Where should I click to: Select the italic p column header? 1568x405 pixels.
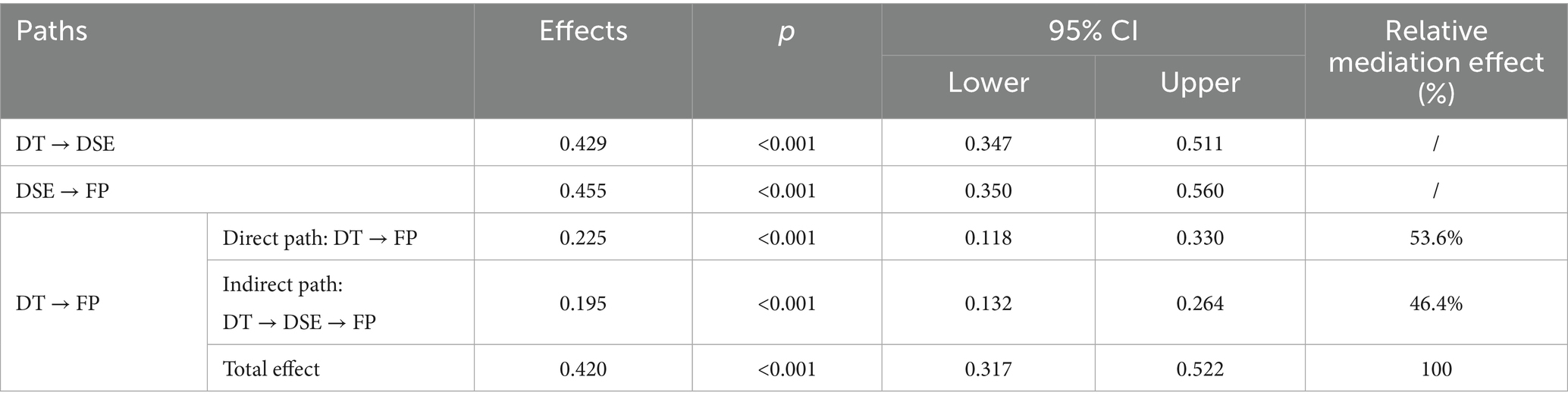[786, 31]
